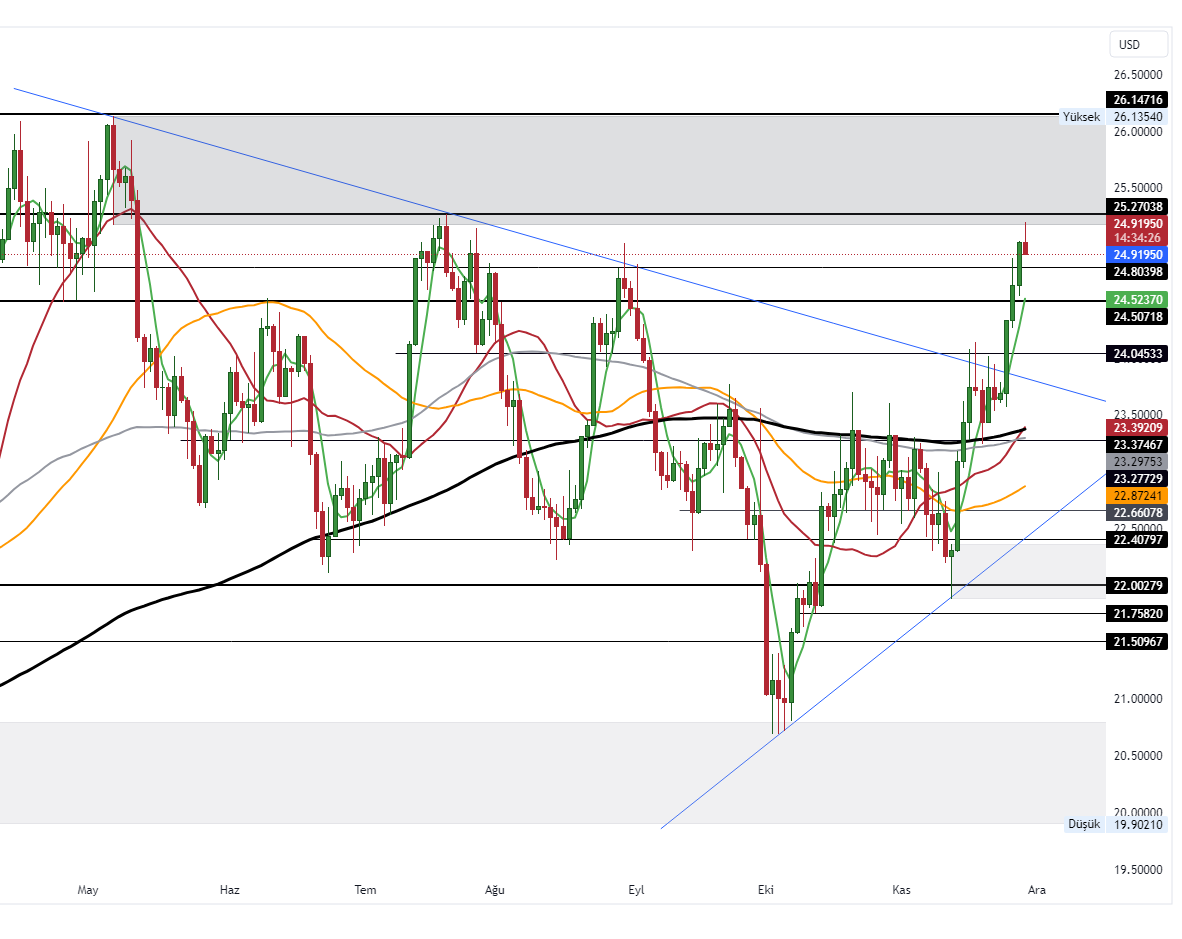The image size is (1182, 939).
Task: Click the green 24.52370 price label
Action: (x=1137, y=300)
